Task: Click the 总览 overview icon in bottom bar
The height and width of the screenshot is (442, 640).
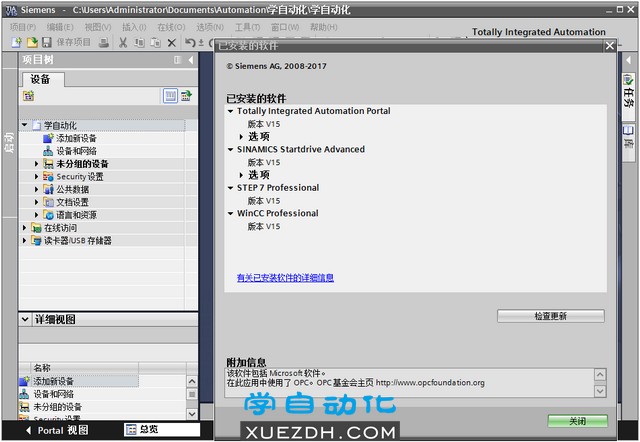Action: [131, 429]
